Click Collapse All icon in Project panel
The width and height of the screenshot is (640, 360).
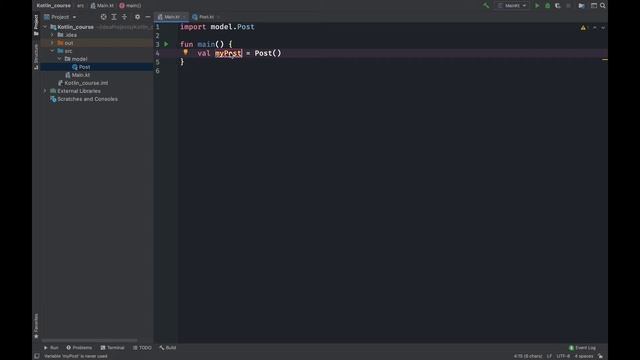point(124,17)
